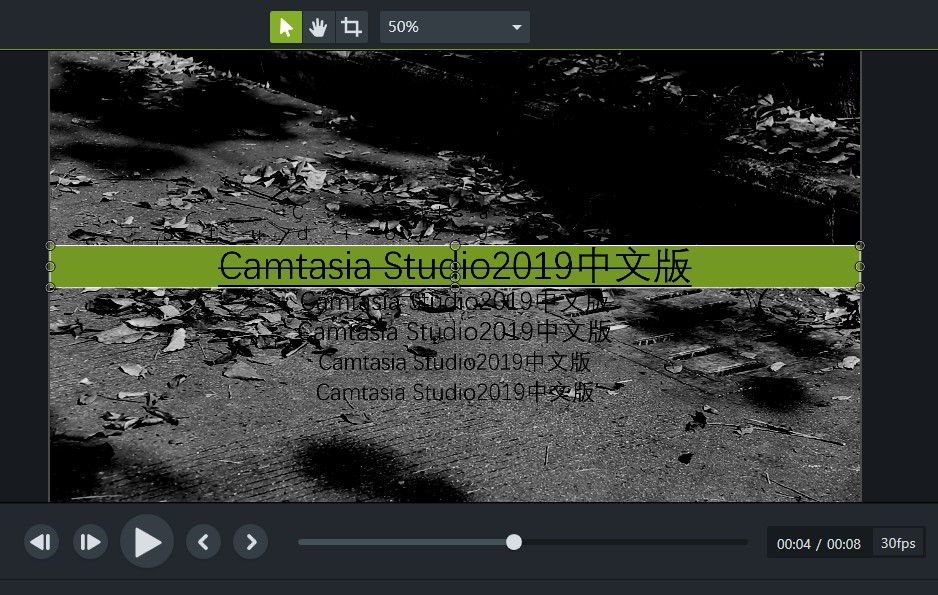Screen dimensions: 938x595
Task: Click the unplayed portion of the scrubber bar
Action: point(634,542)
